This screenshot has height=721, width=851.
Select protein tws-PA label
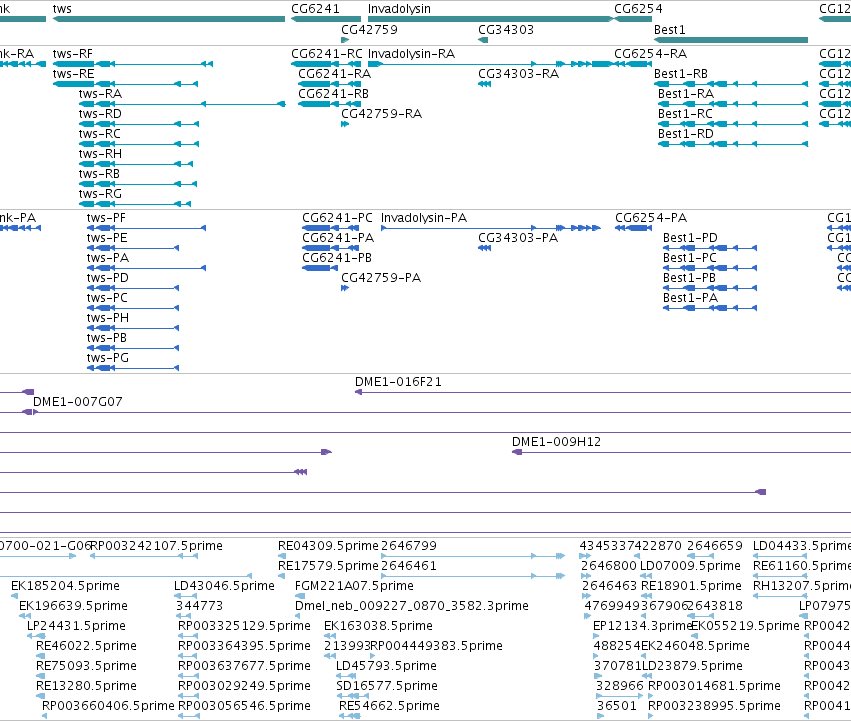[108, 258]
